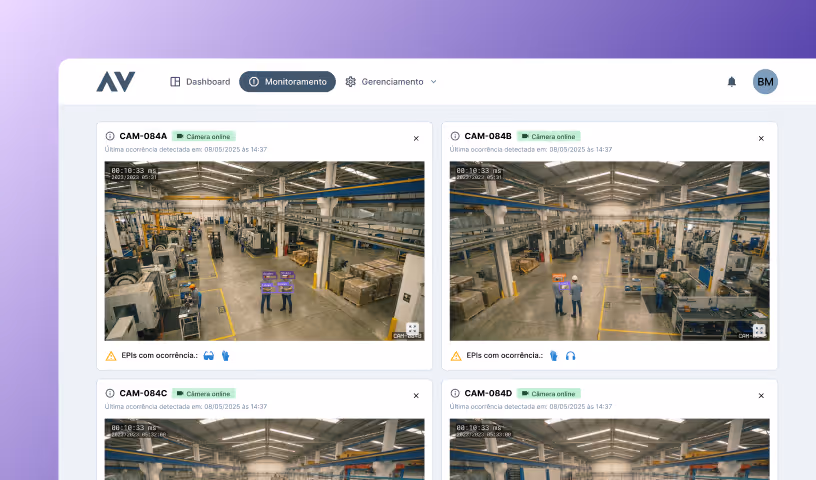Screen dimensions: 816x480
Task: Click 'EPIs com ocorrência' label on CAM-084B
Action: click(504, 355)
